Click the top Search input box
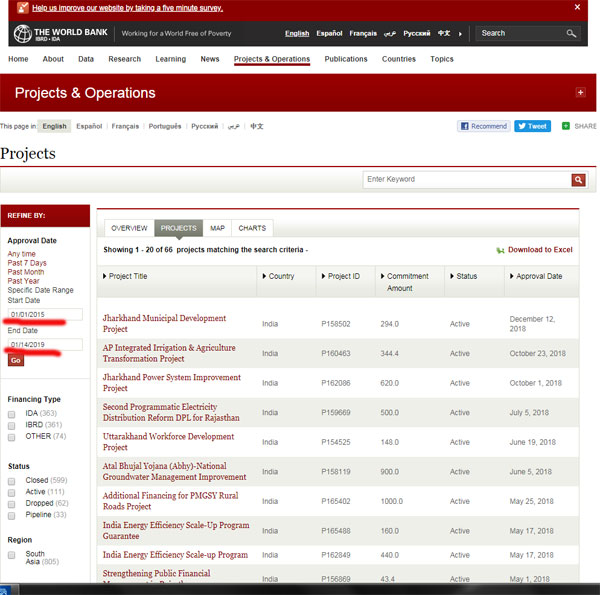600x595 pixels. coord(520,33)
